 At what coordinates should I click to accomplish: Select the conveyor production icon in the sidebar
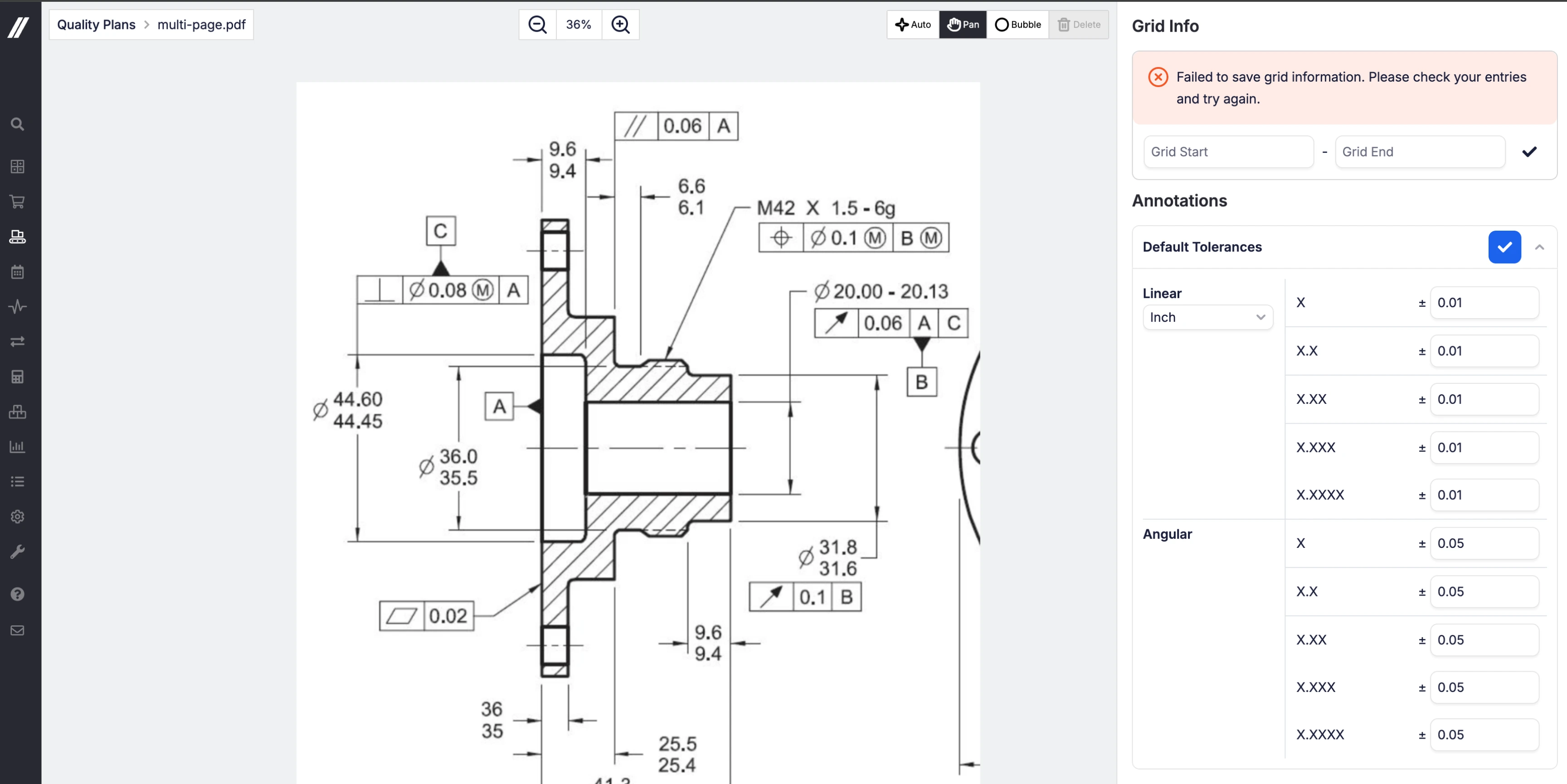pyautogui.click(x=18, y=237)
